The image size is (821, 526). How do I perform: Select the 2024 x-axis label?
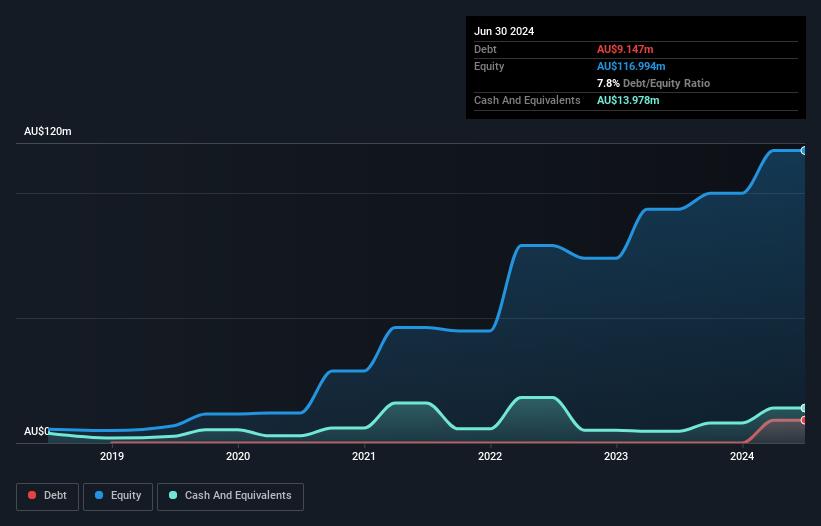[x=742, y=456]
